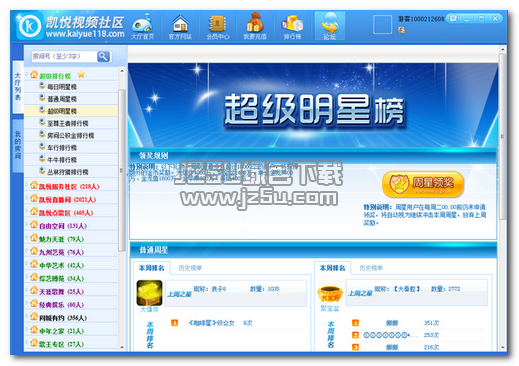The height and width of the screenshot is (366, 519).
Task: Open the 论坛 forum icon
Action: pos(330,26)
